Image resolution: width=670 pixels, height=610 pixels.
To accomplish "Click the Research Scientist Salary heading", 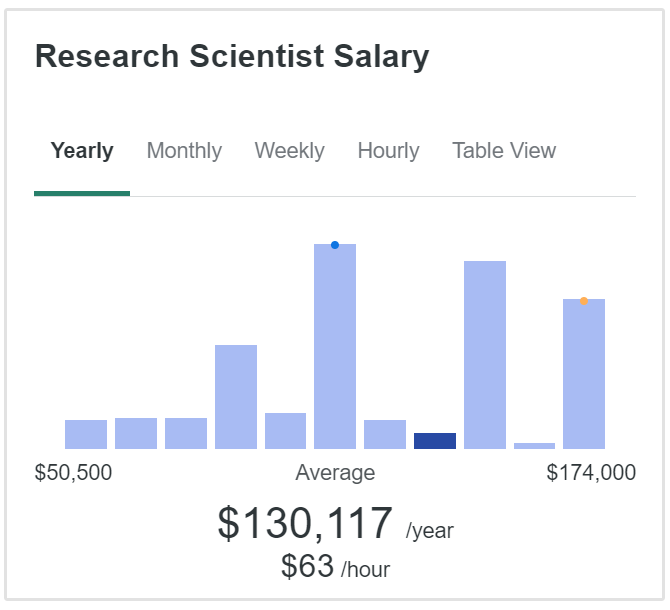I will (x=232, y=57).
